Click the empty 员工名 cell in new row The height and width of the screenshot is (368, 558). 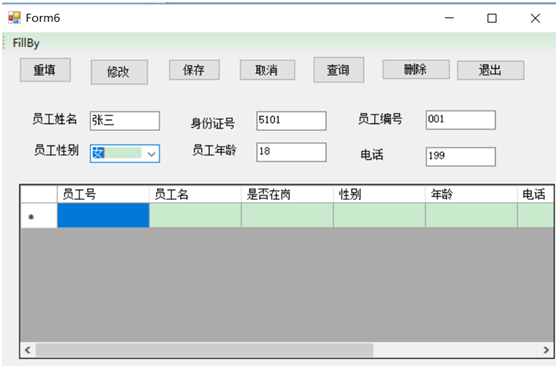click(195, 215)
